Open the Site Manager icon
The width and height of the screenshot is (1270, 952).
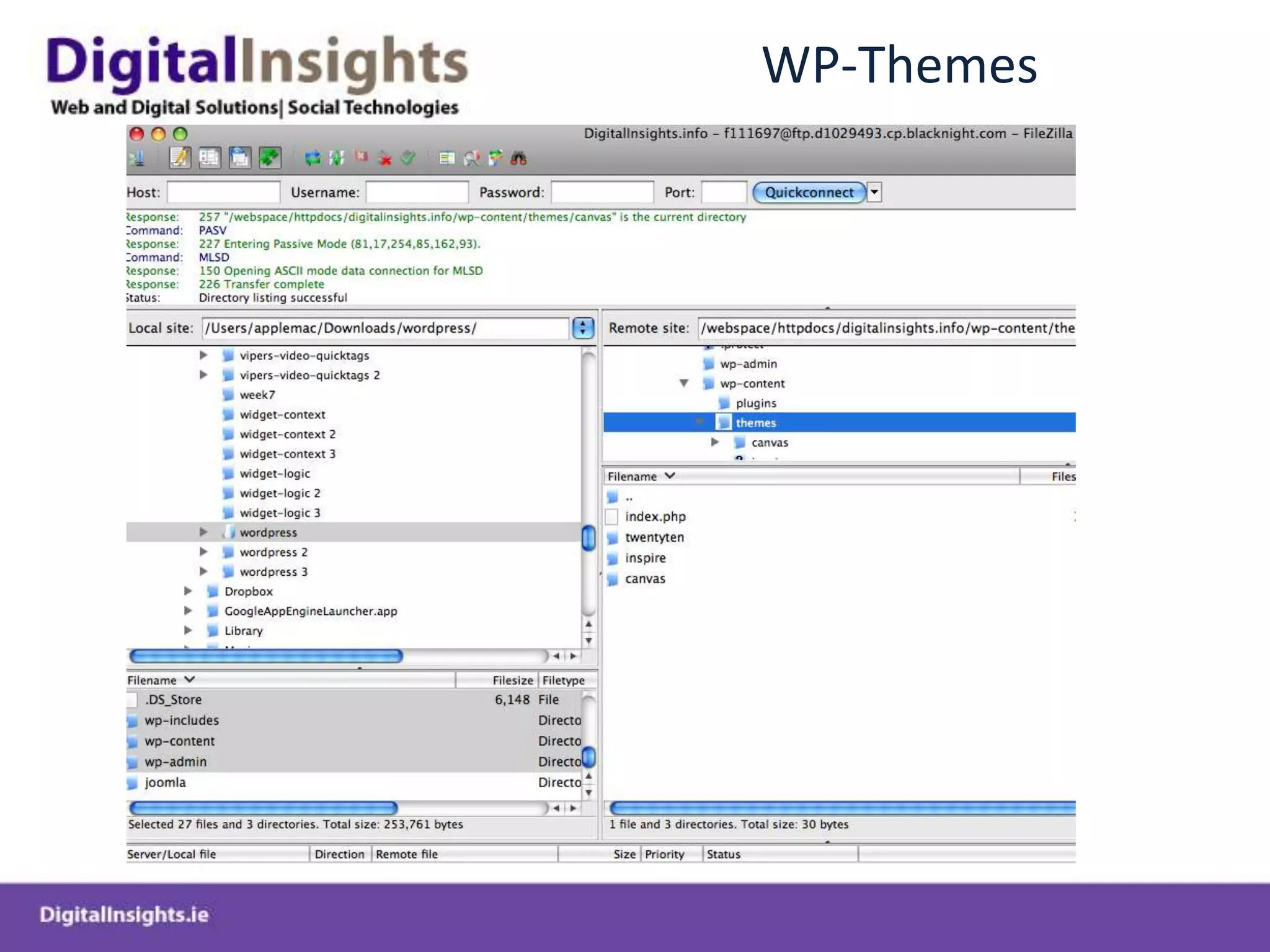[x=138, y=159]
